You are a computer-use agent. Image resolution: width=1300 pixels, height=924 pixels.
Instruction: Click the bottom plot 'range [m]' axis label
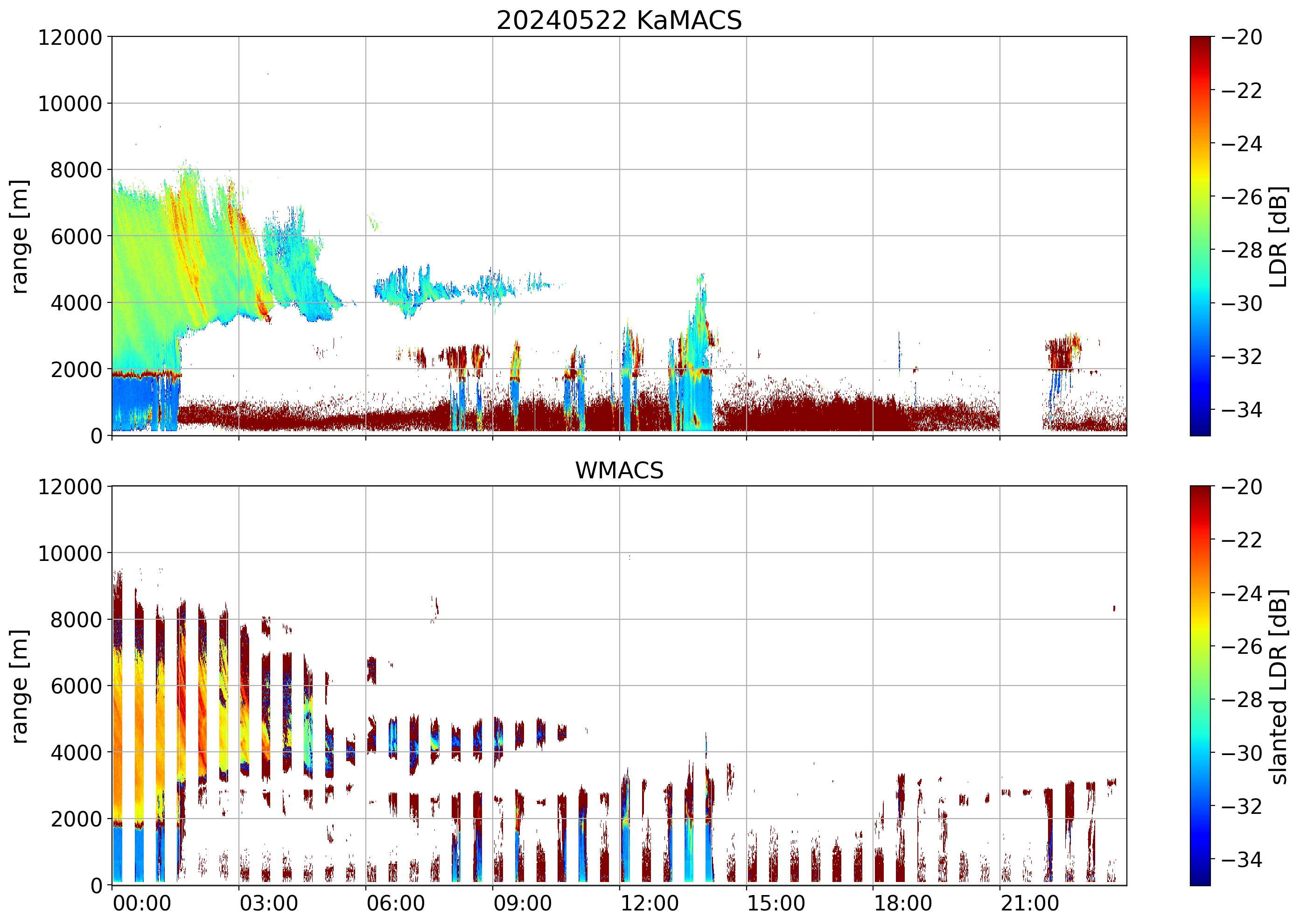(19, 686)
